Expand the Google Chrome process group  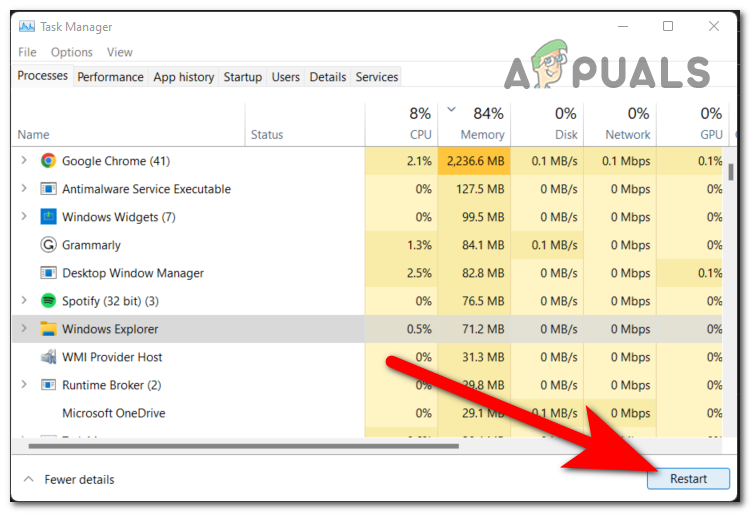pyautogui.click(x=24, y=160)
